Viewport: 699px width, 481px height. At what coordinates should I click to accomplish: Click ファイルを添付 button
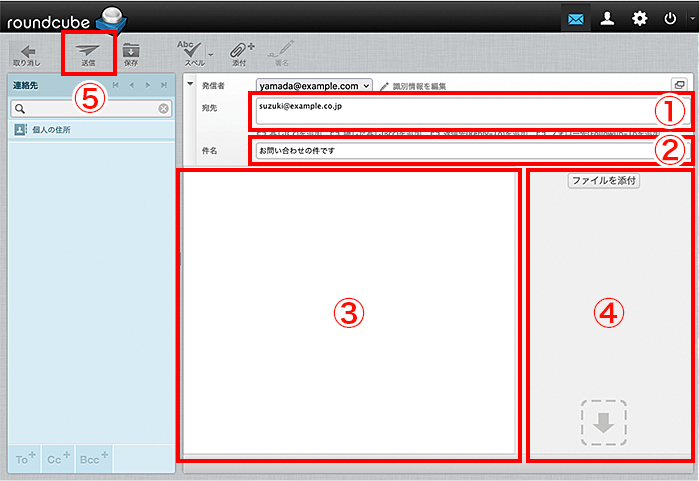[x=603, y=181]
